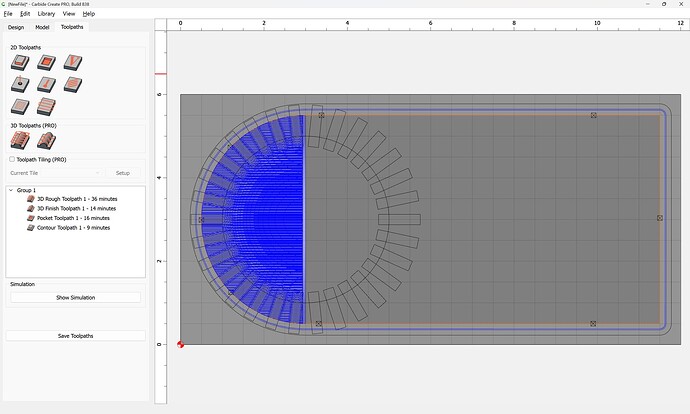Screen dimensions: 690x414
Task: Select the Contour toolpath icon
Action: point(20,62)
